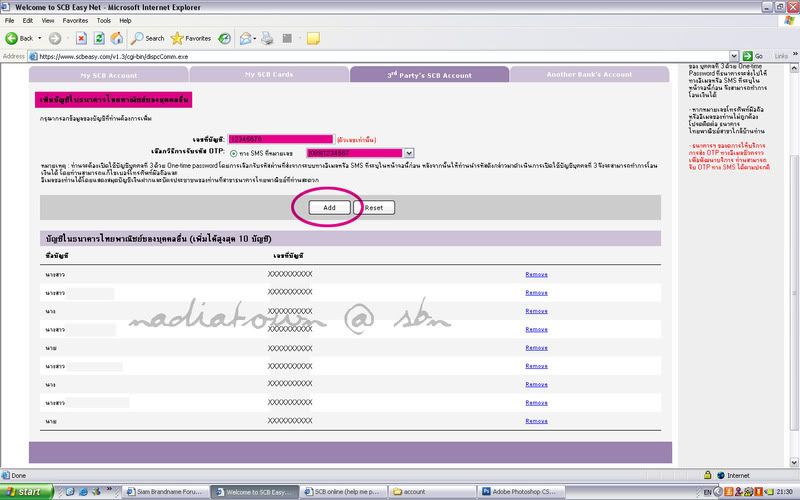Expand hidden tray icons arrow
800x500 pixels.
click(x=718, y=492)
